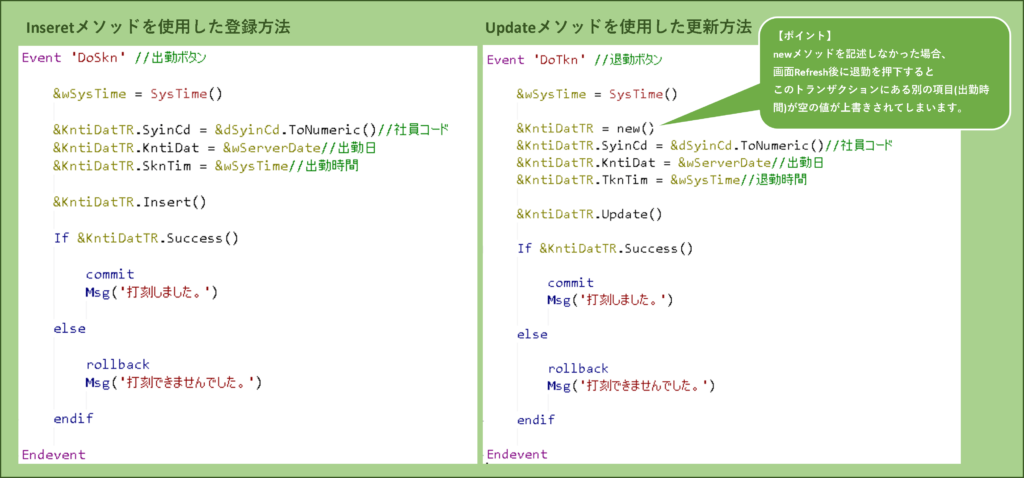The image size is (1024, 478).
Task: Click the KntiDat = &wServerDate line in DoTkn event
Action: [669, 161]
